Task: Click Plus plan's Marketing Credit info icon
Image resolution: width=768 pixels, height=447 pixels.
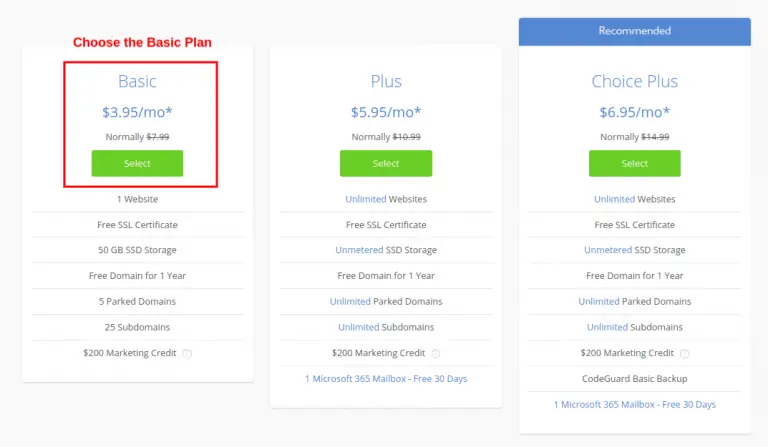Action: tap(435, 353)
